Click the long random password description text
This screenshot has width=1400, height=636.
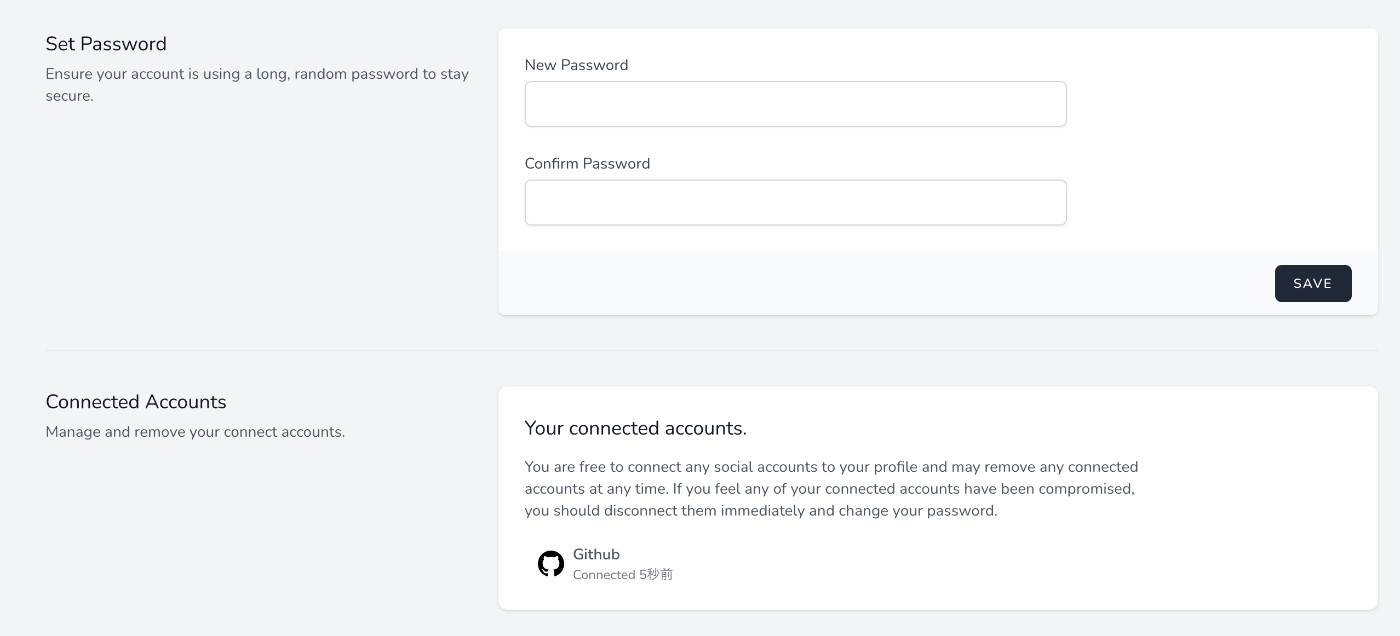pos(257,85)
